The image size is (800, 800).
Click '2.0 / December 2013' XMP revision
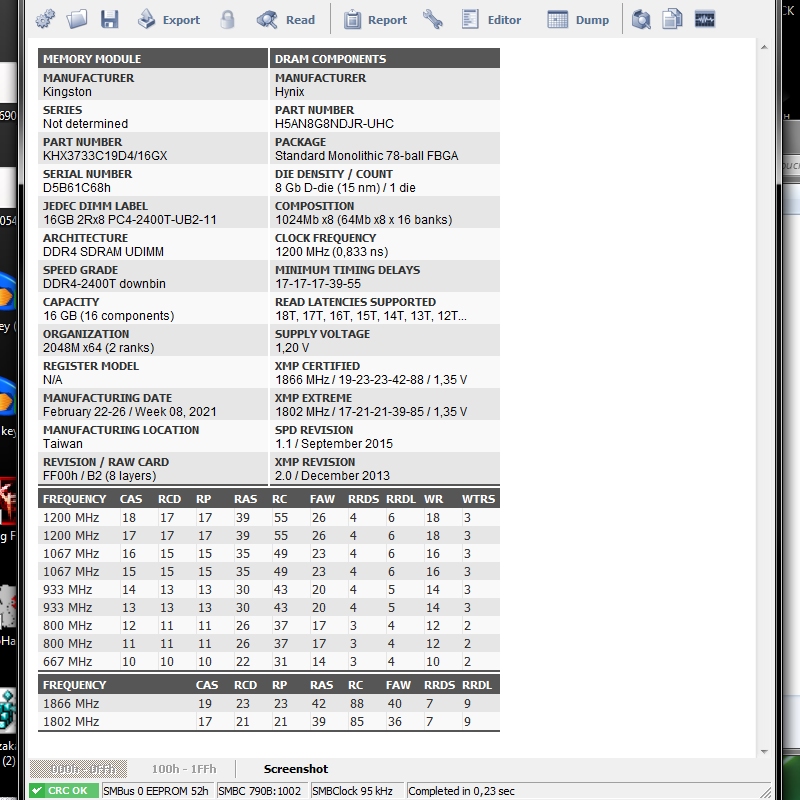pyautogui.click(x=332, y=476)
